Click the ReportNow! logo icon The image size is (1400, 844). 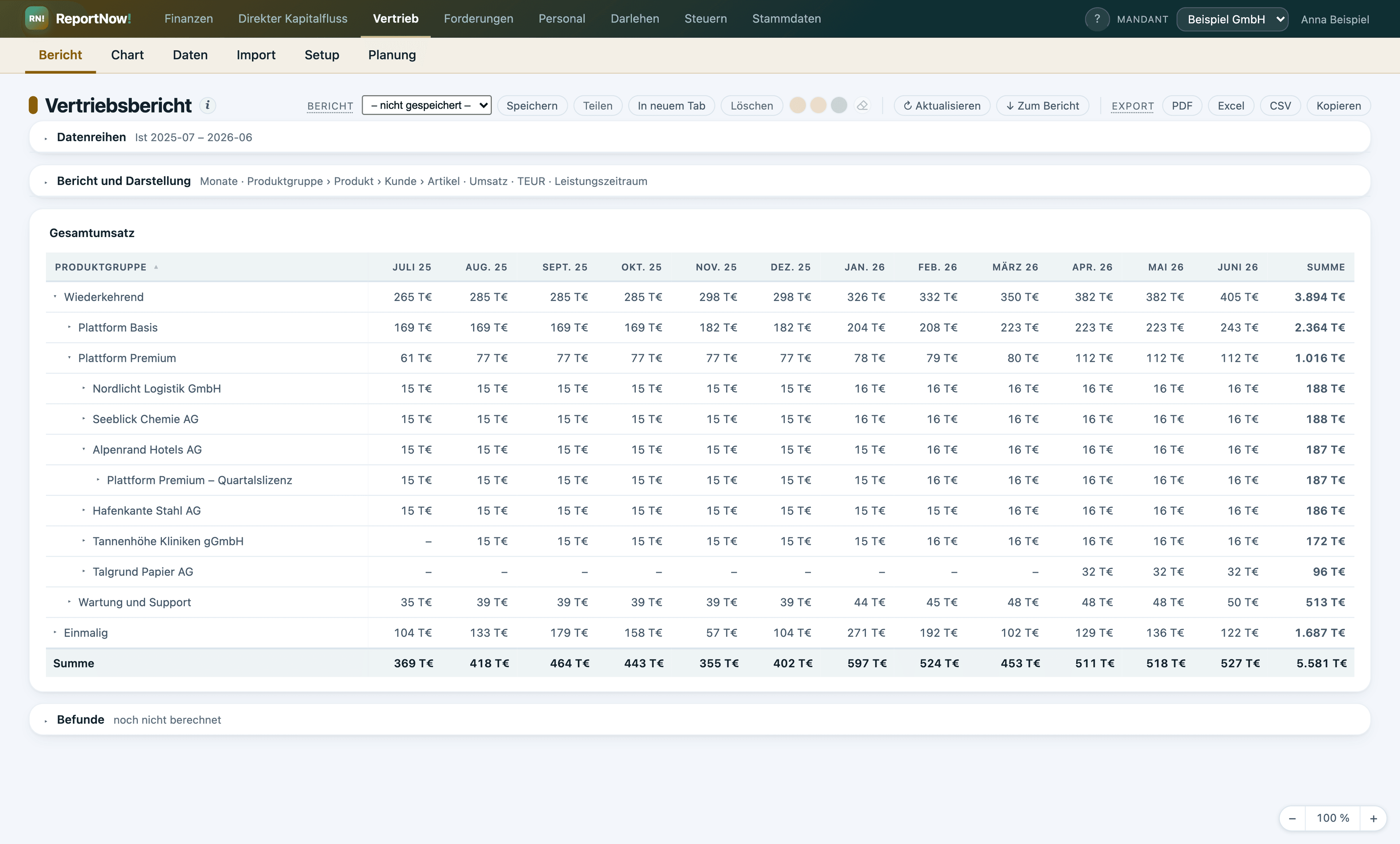[x=36, y=19]
